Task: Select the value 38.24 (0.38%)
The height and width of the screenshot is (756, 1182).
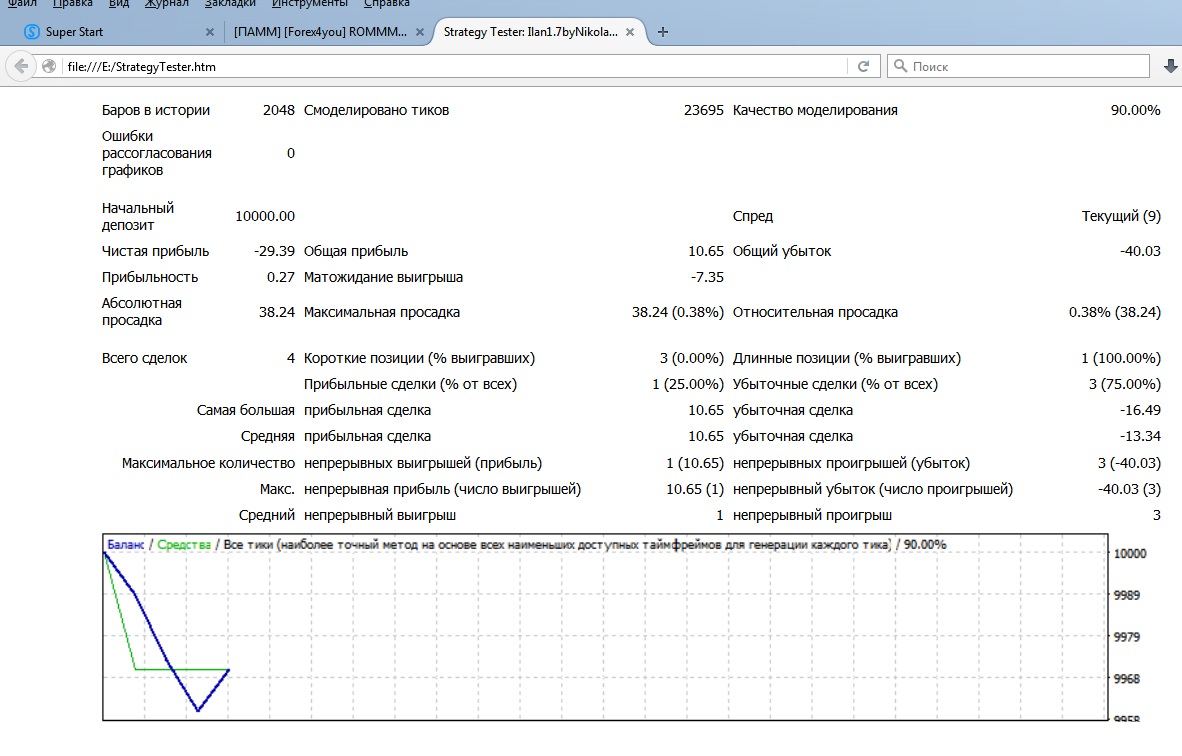Action: (678, 312)
